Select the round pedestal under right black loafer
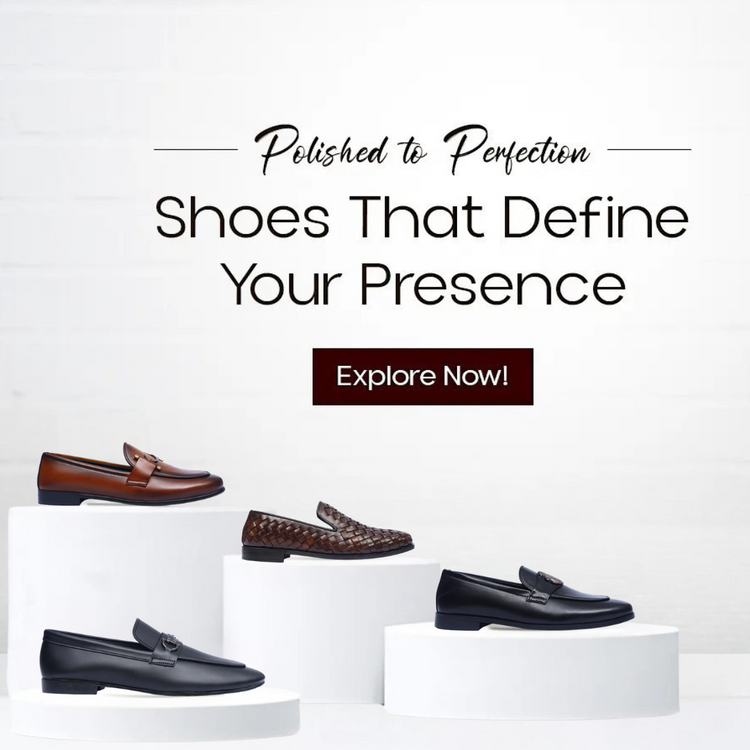 pos(531,671)
